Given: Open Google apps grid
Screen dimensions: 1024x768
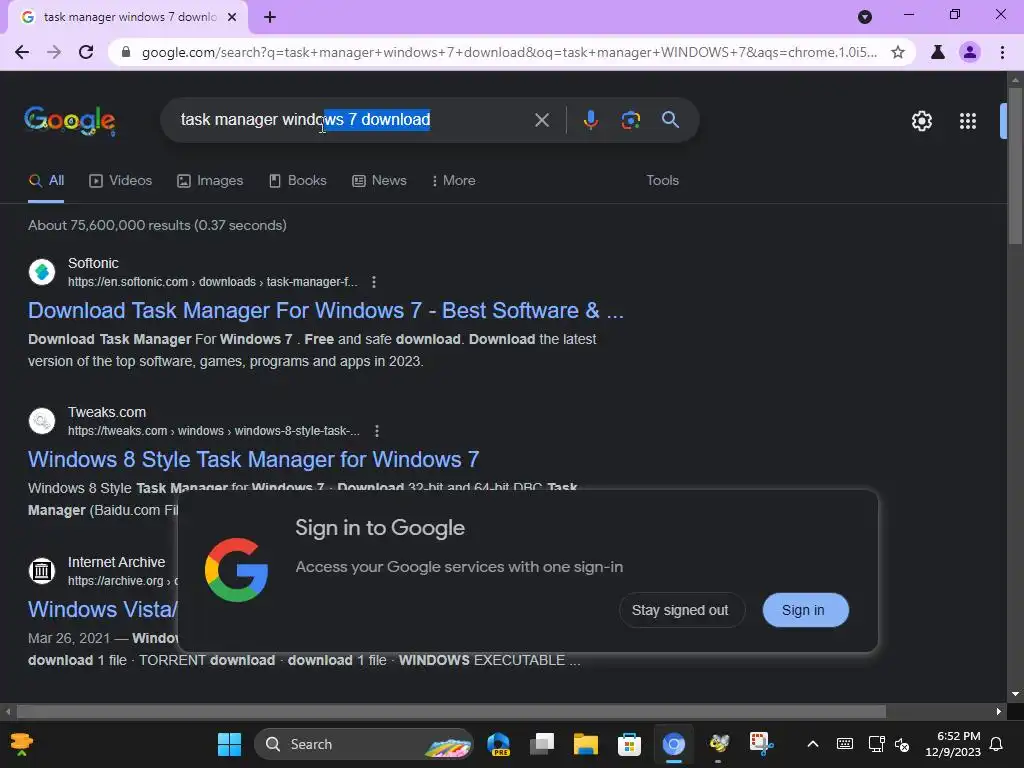Looking at the screenshot, I should pyautogui.click(x=968, y=121).
